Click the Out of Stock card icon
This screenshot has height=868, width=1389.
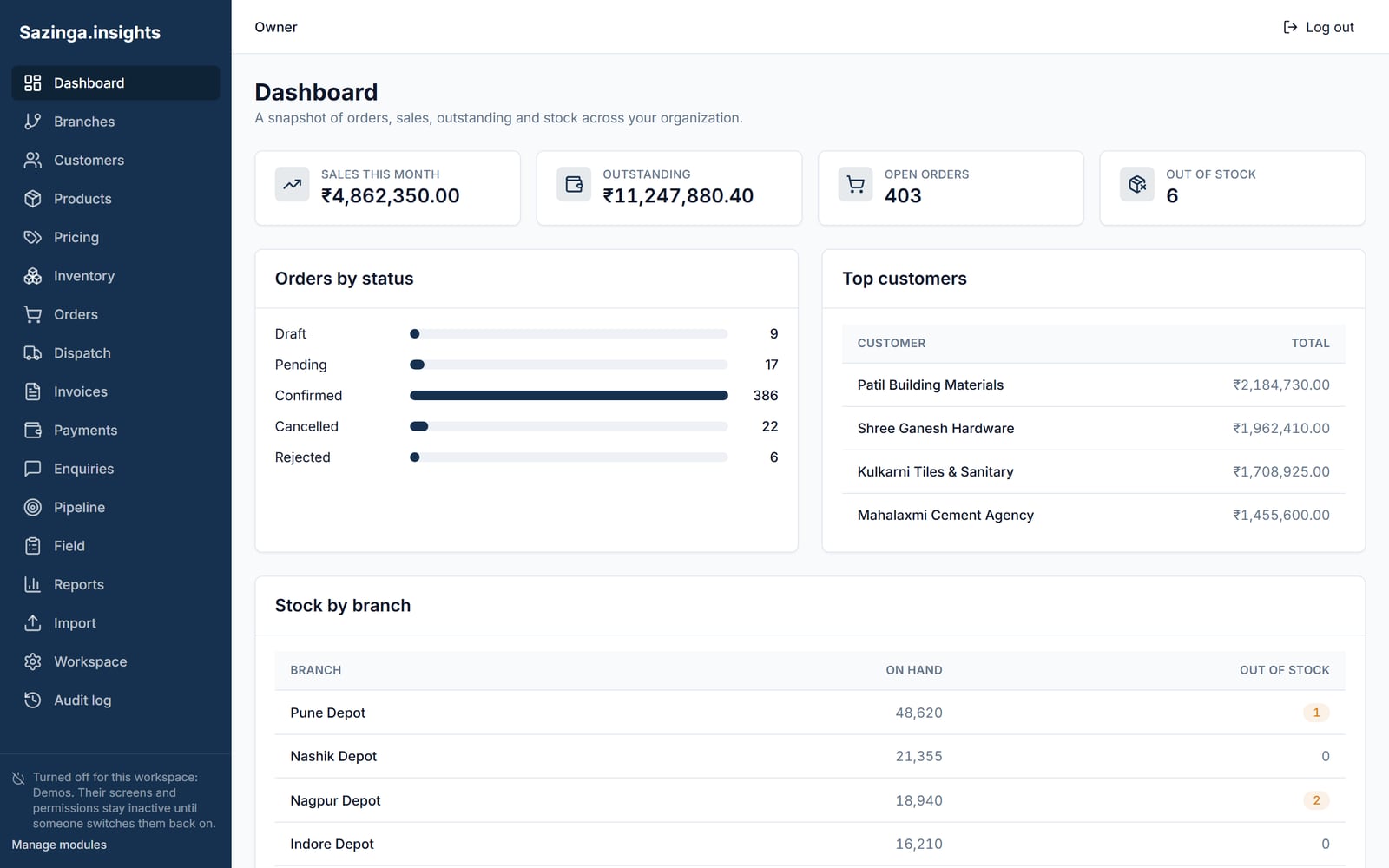(1137, 184)
